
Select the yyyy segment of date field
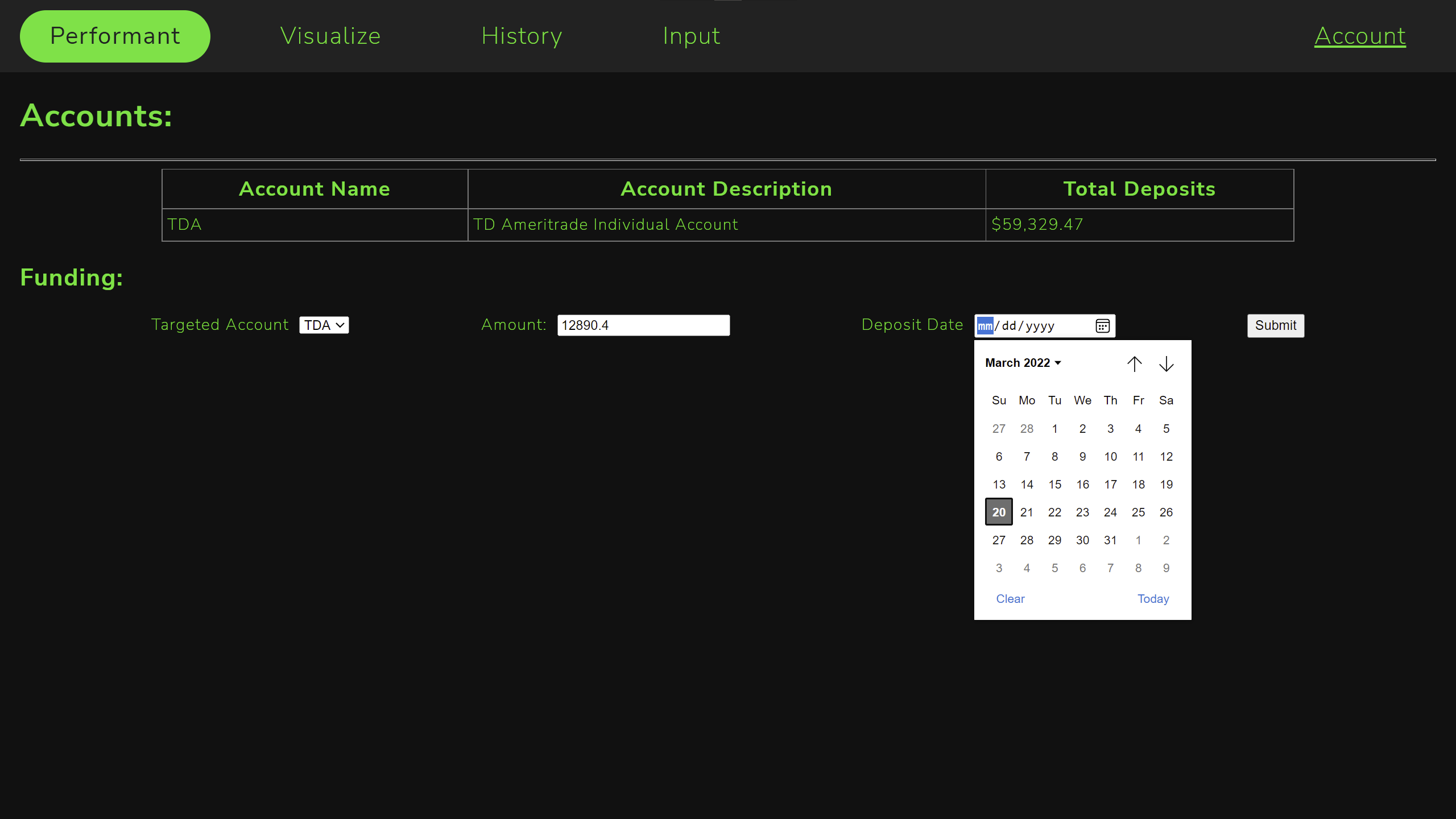(x=1040, y=326)
